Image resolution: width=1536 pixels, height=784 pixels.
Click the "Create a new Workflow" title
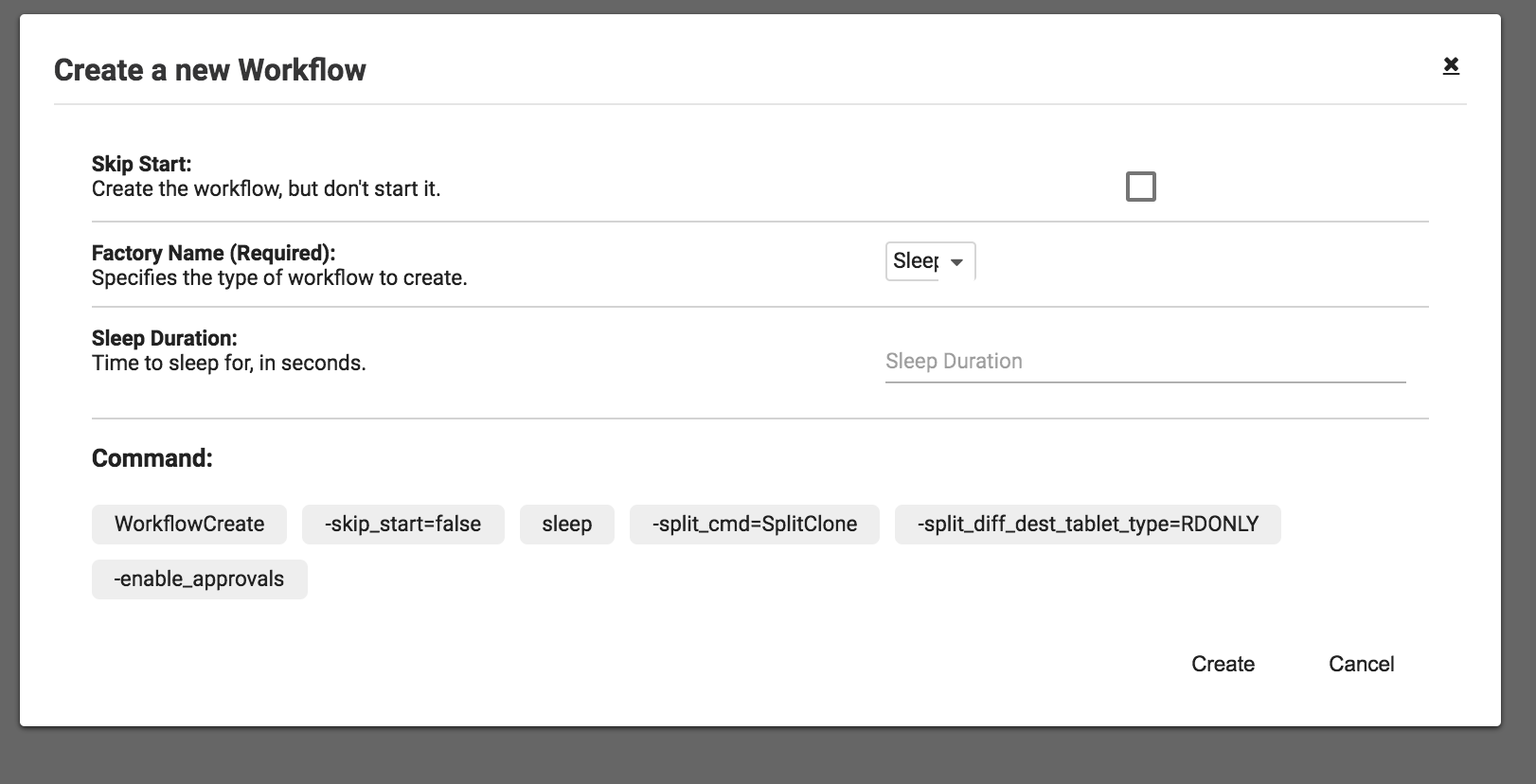click(x=209, y=70)
